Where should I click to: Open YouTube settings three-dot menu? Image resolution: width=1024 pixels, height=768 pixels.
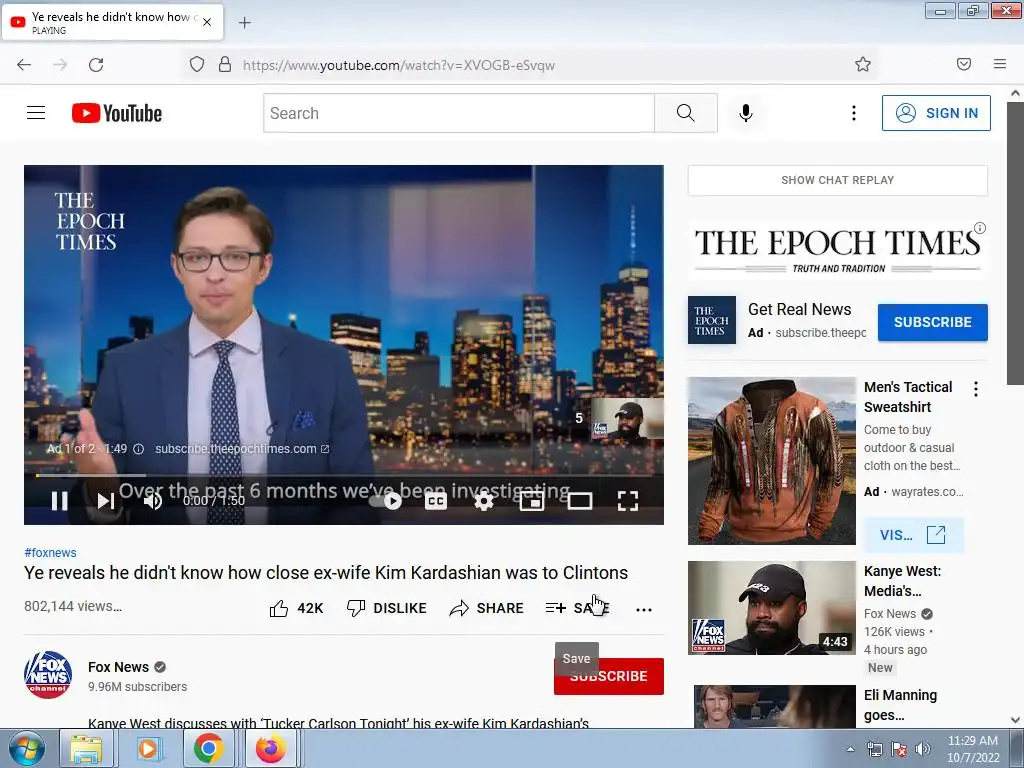pos(854,113)
